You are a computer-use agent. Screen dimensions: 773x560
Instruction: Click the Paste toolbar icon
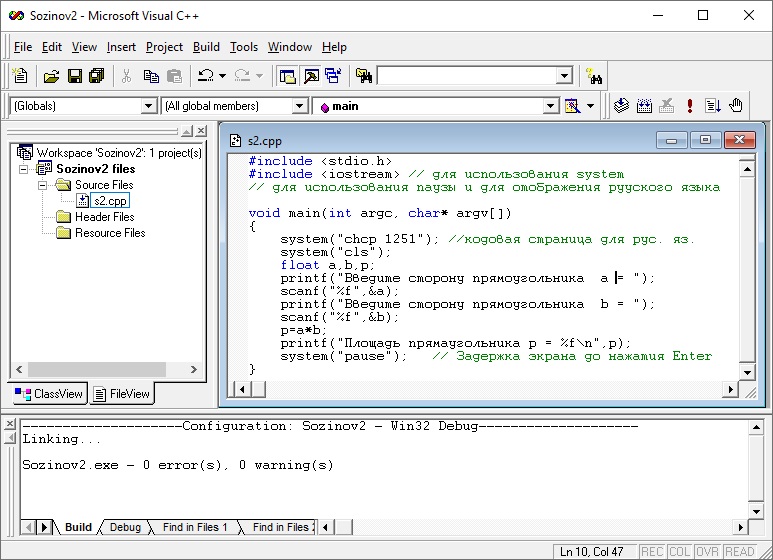(174, 76)
